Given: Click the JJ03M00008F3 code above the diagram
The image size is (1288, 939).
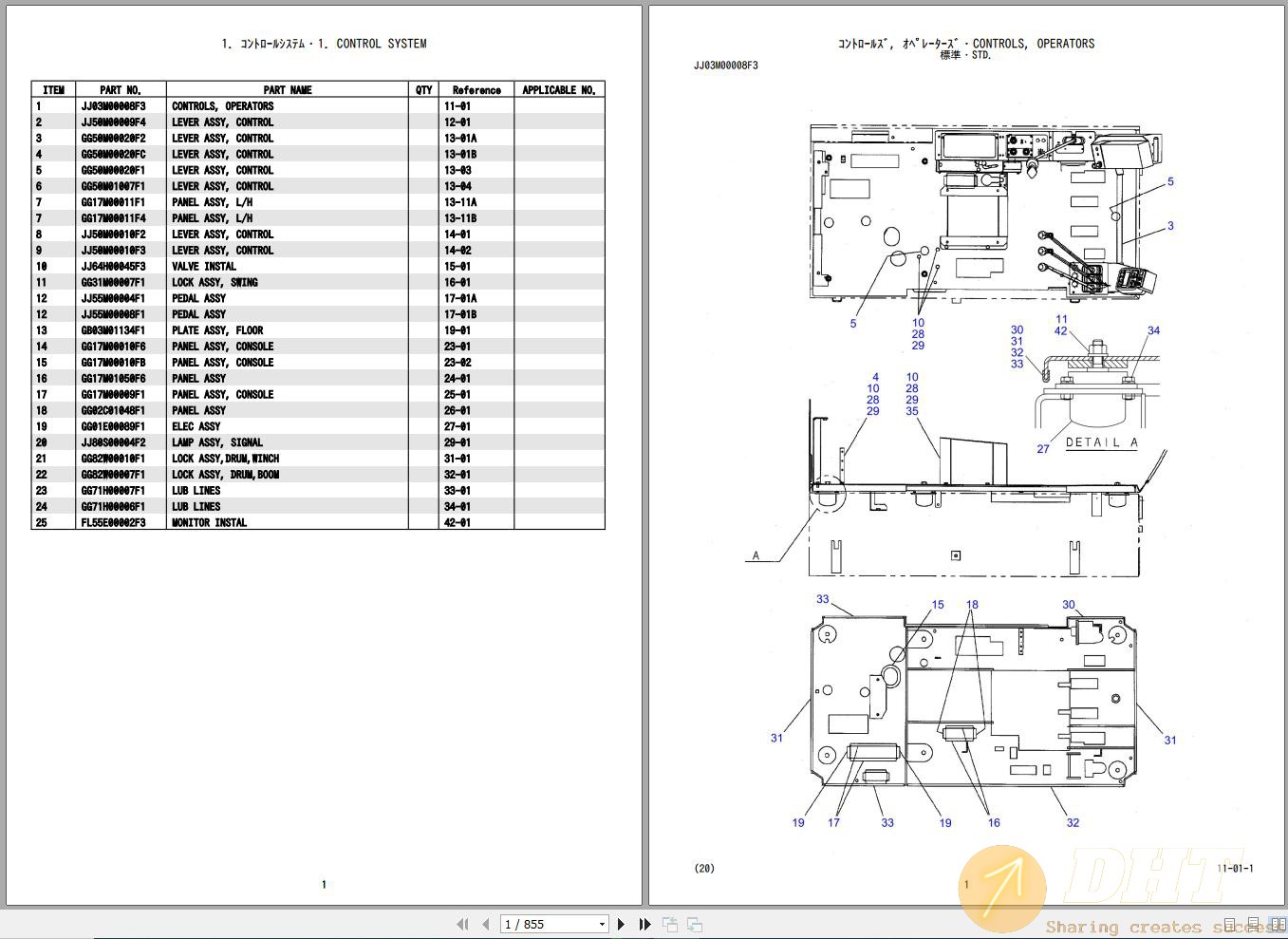Looking at the screenshot, I should click(x=726, y=66).
